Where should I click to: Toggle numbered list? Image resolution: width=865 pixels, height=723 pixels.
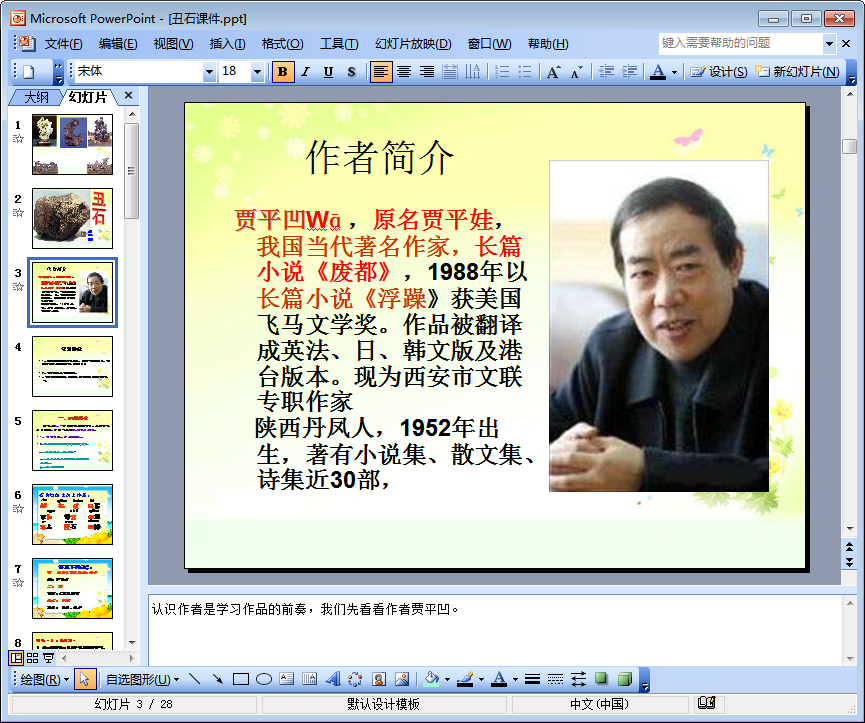(x=501, y=72)
